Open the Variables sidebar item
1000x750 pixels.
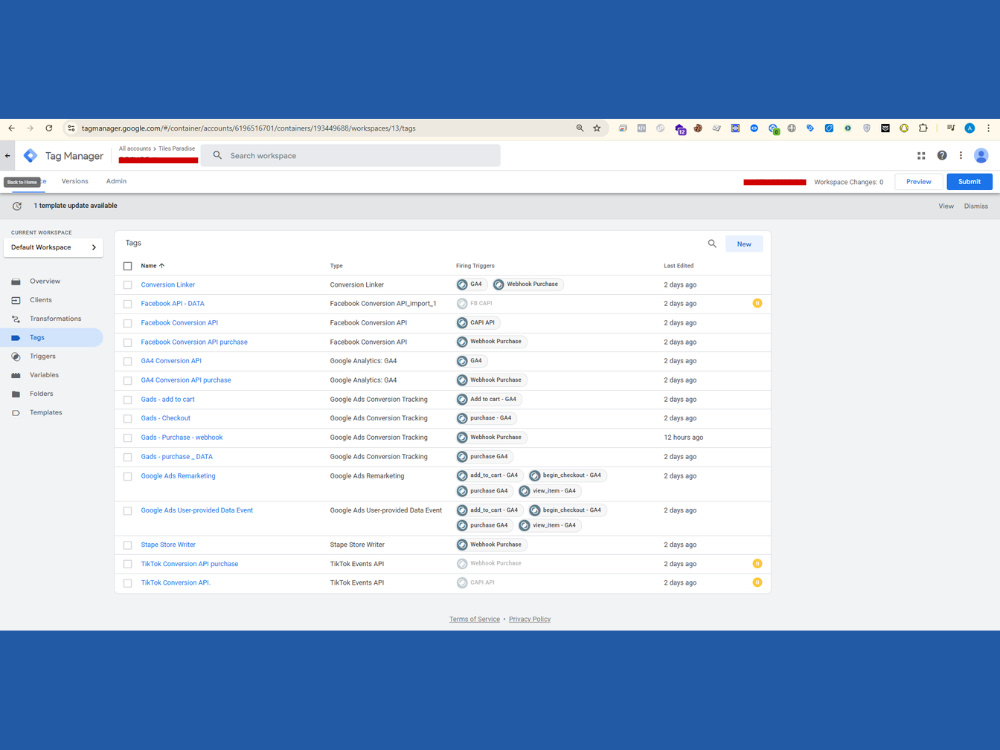(x=44, y=375)
